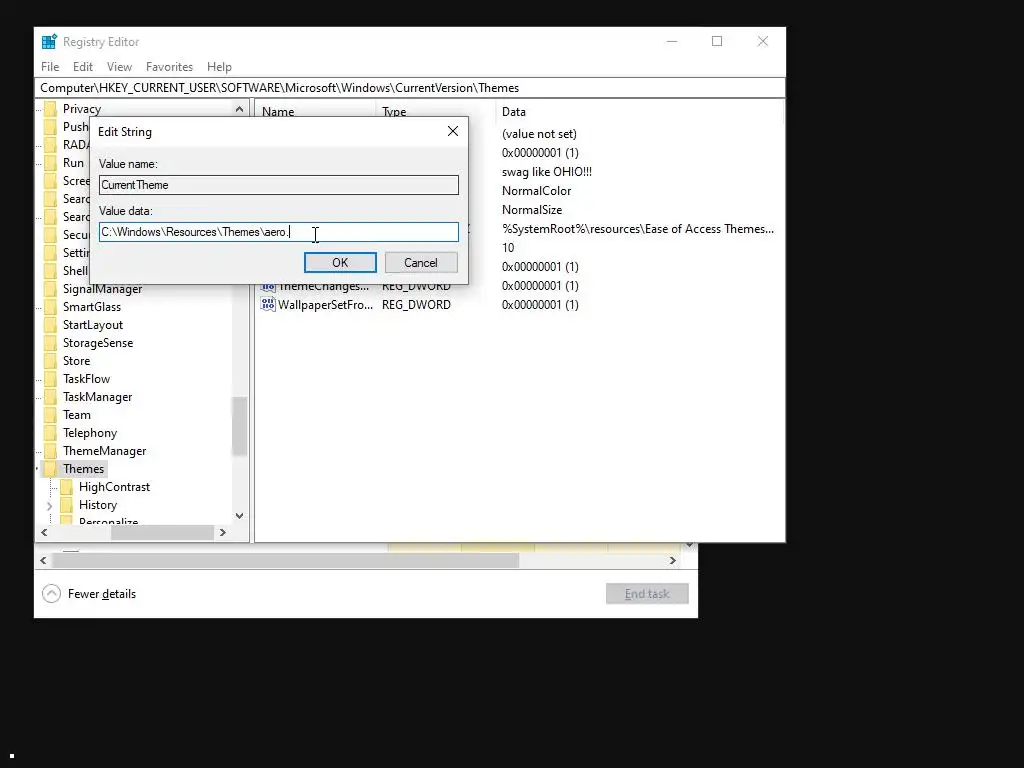Image resolution: width=1024 pixels, height=768 pixels.
Task: Select the StartLayout folder icon
Action: click(50, 325)
